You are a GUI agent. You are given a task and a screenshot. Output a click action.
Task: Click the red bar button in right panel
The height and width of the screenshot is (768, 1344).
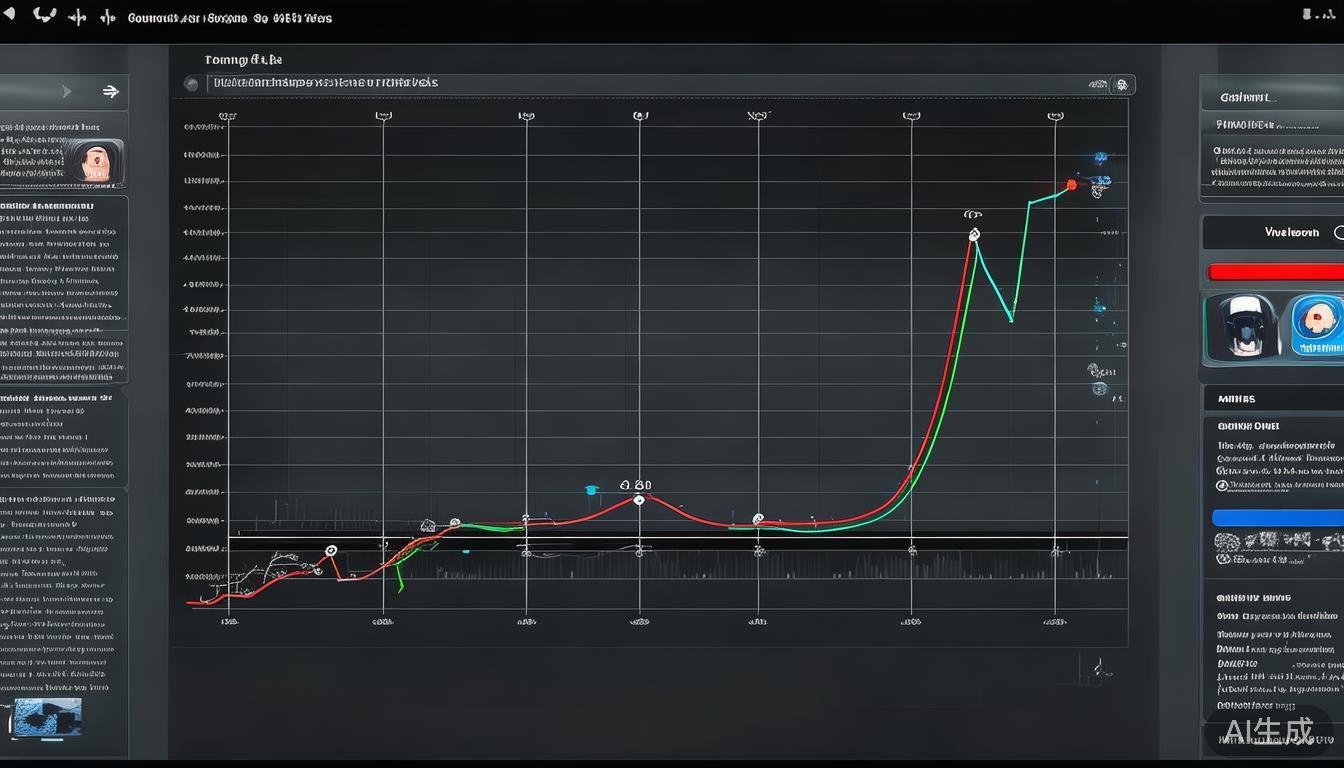click(1275, 272)
